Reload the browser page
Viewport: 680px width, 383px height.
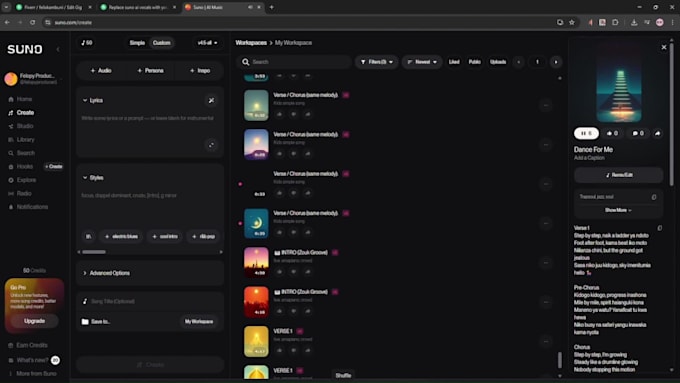[x=33, y=22]
